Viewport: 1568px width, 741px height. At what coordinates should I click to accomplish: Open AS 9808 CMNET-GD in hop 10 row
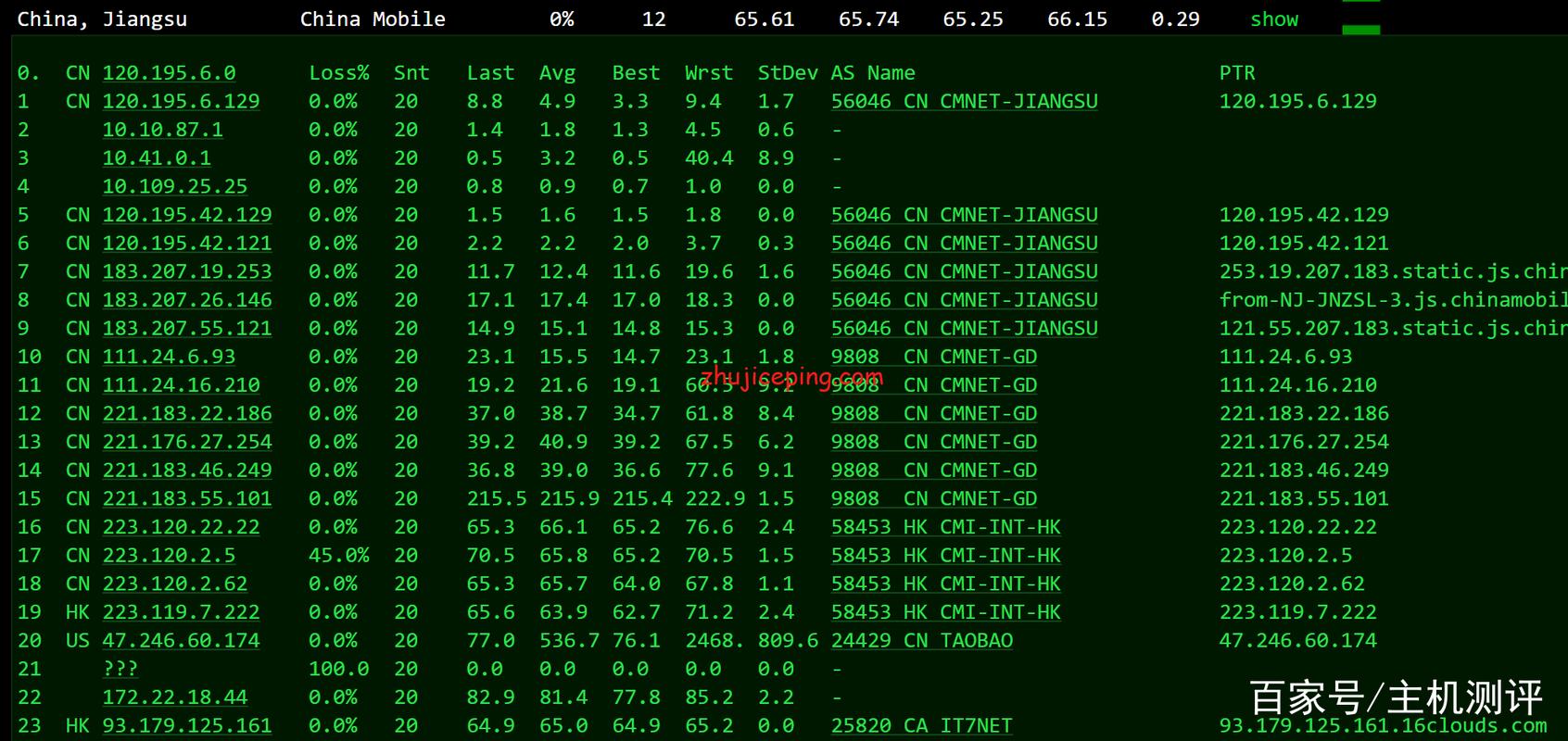(933, 357)
